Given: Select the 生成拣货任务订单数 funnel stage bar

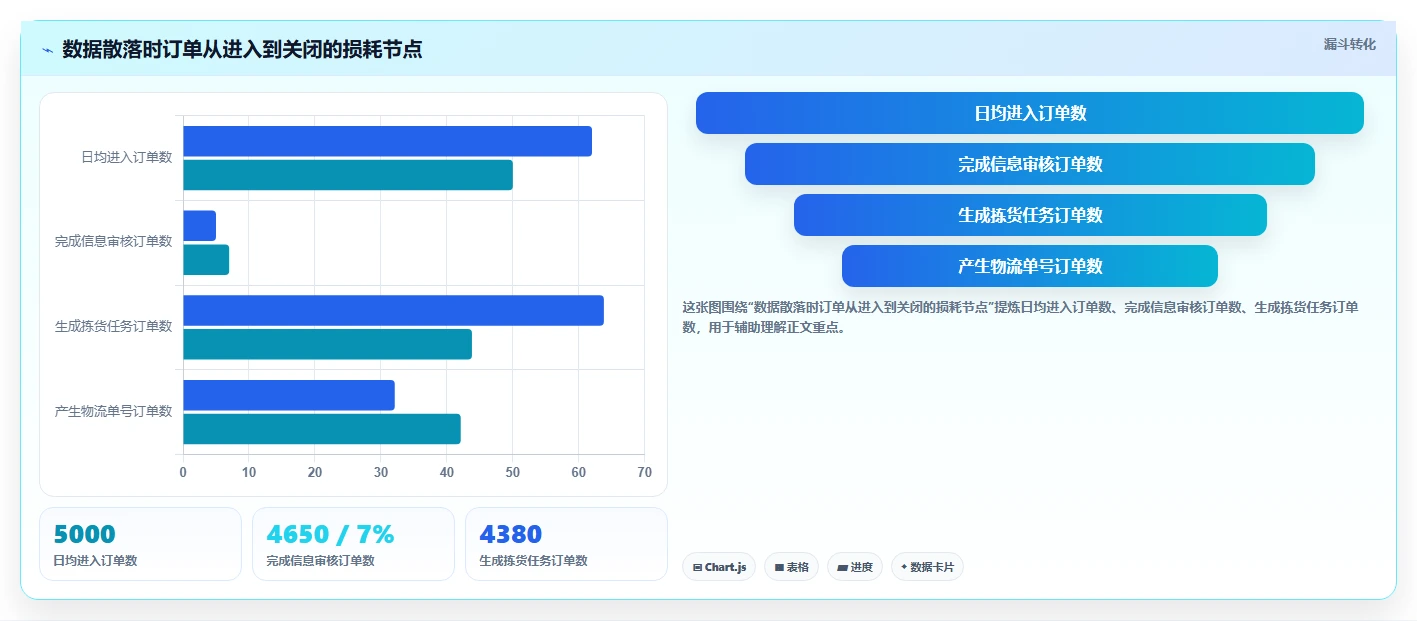Looking at the screenshot, I should [1030, 215].
